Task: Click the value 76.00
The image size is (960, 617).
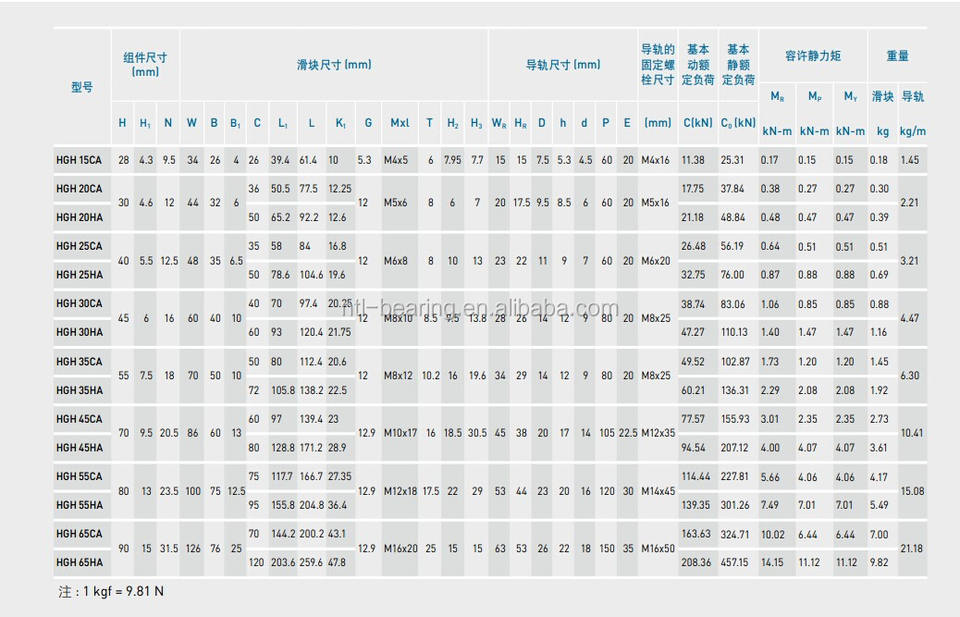Action: [x=732, y=275]
